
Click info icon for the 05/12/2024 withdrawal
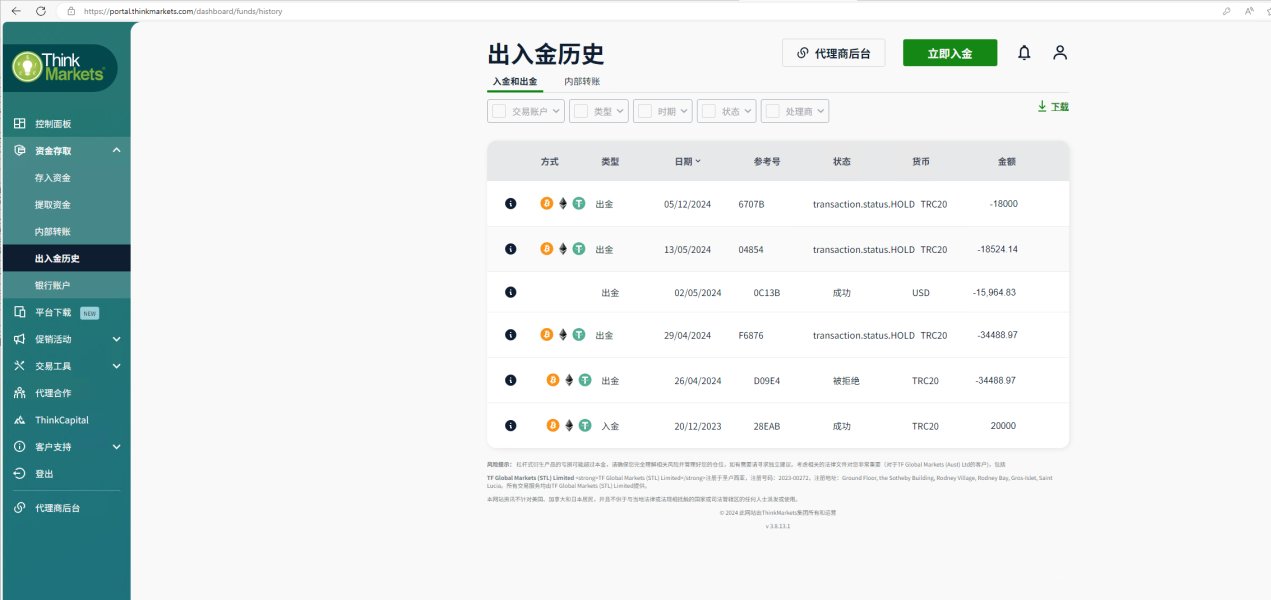(510, 204)
